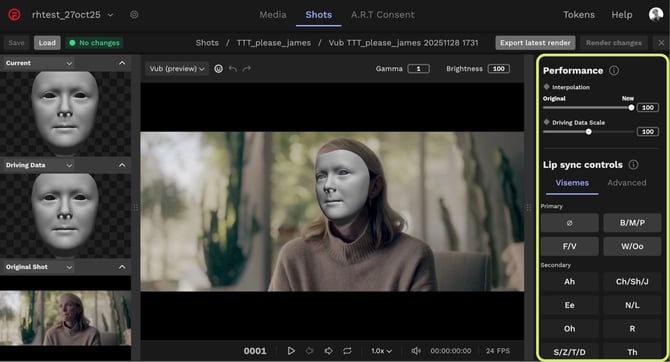Select the Visemes tab
The width and height of the screenshot is (670, 362).
click(x=572, y=183)
